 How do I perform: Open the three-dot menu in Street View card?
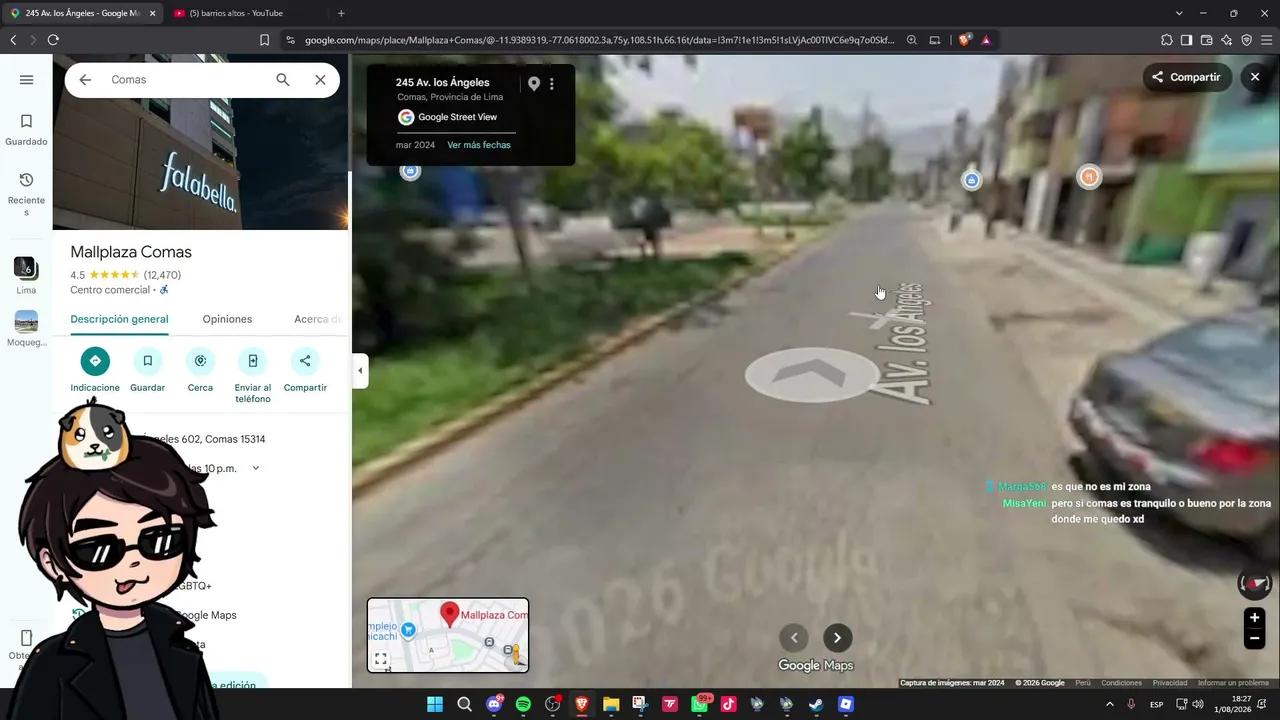[552, 84]
